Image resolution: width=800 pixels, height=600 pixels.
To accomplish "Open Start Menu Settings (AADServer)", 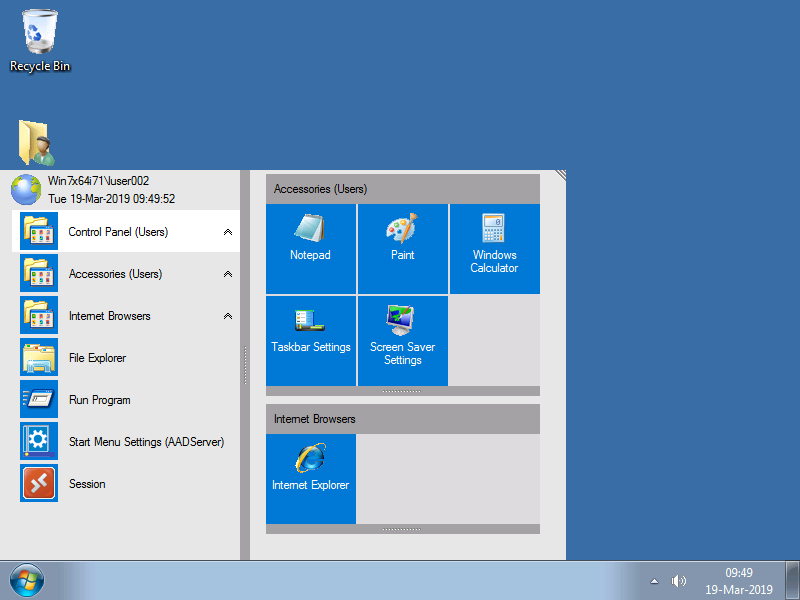I will (x=146, y=442).
